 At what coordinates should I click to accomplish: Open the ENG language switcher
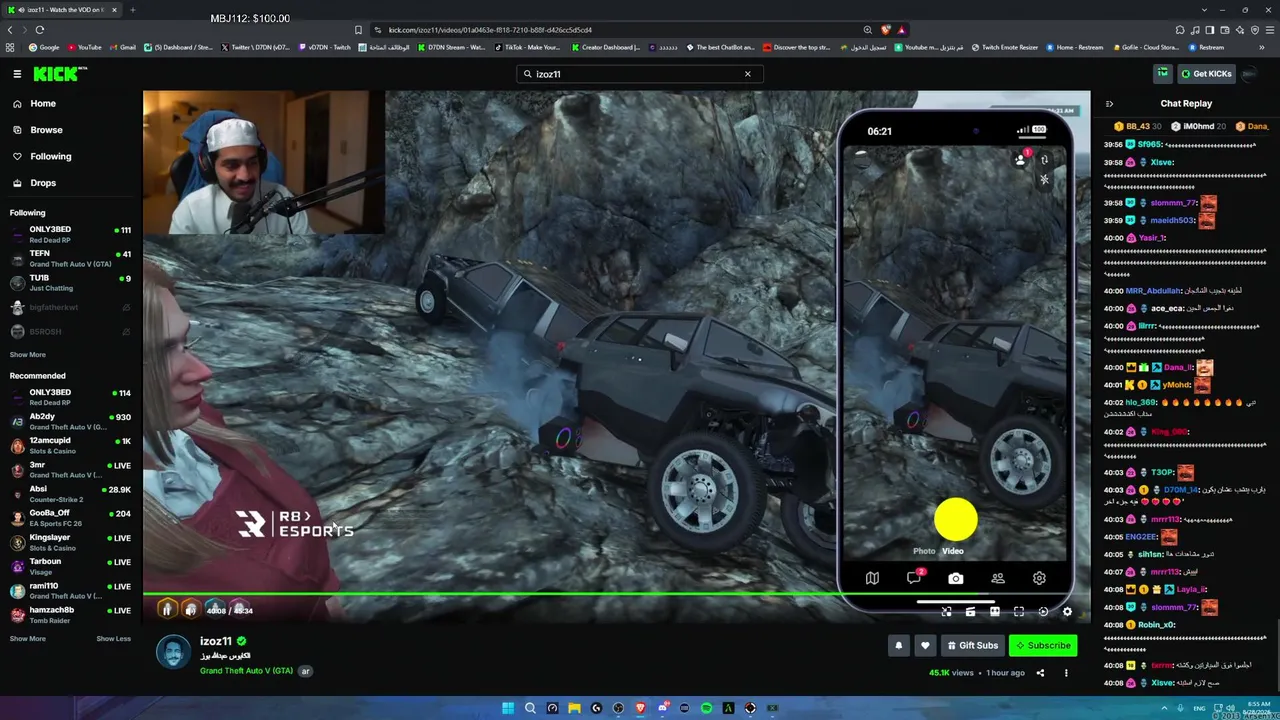click(1200, 708)
